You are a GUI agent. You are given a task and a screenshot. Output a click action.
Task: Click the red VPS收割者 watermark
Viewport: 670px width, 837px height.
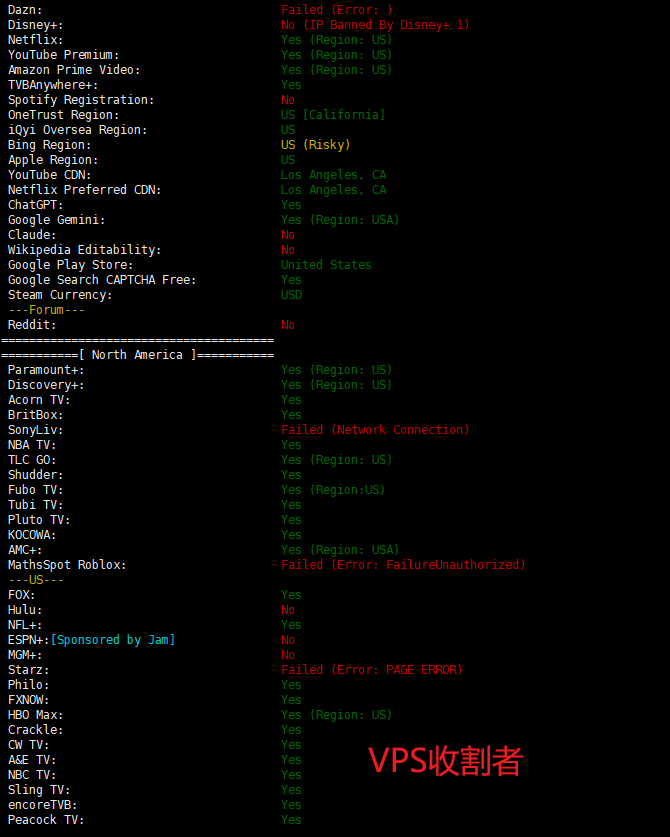tap(446, 761)
